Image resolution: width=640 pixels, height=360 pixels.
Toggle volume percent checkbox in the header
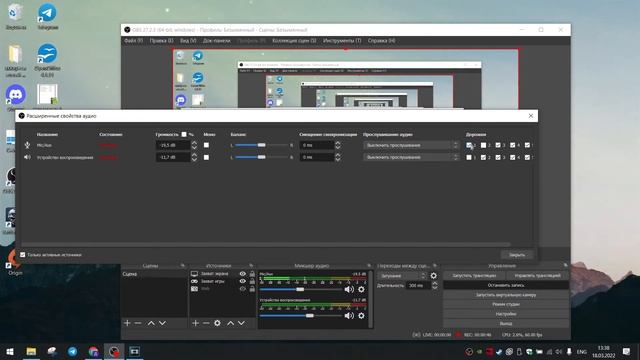coord(184,134)
